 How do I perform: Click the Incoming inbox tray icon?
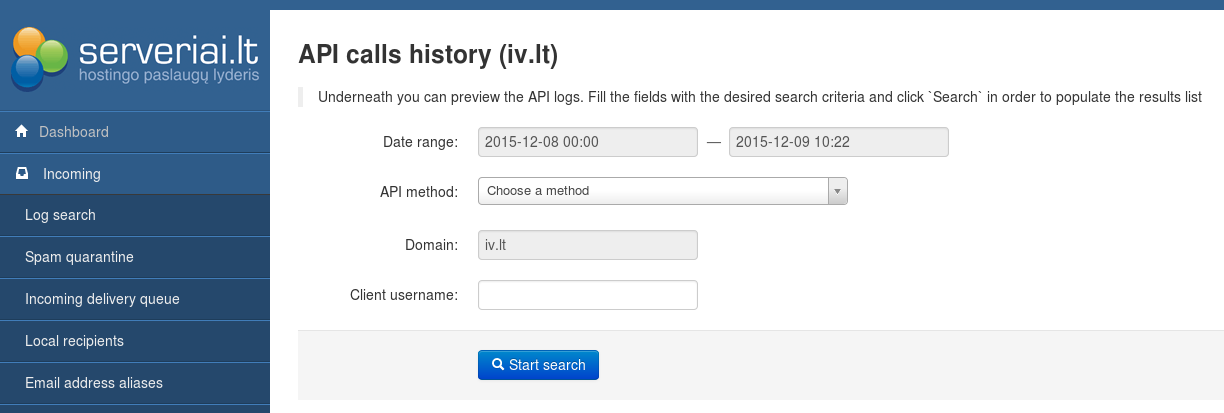22,174
